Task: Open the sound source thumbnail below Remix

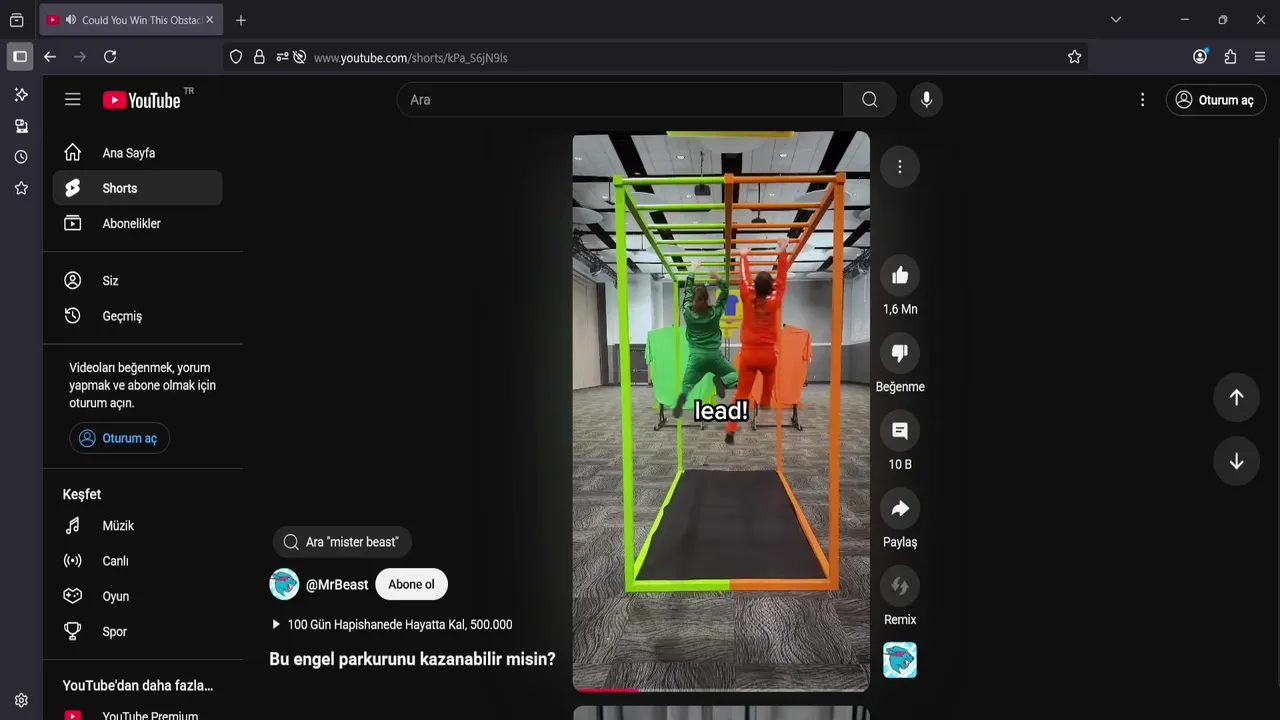Action: point(900,660)
